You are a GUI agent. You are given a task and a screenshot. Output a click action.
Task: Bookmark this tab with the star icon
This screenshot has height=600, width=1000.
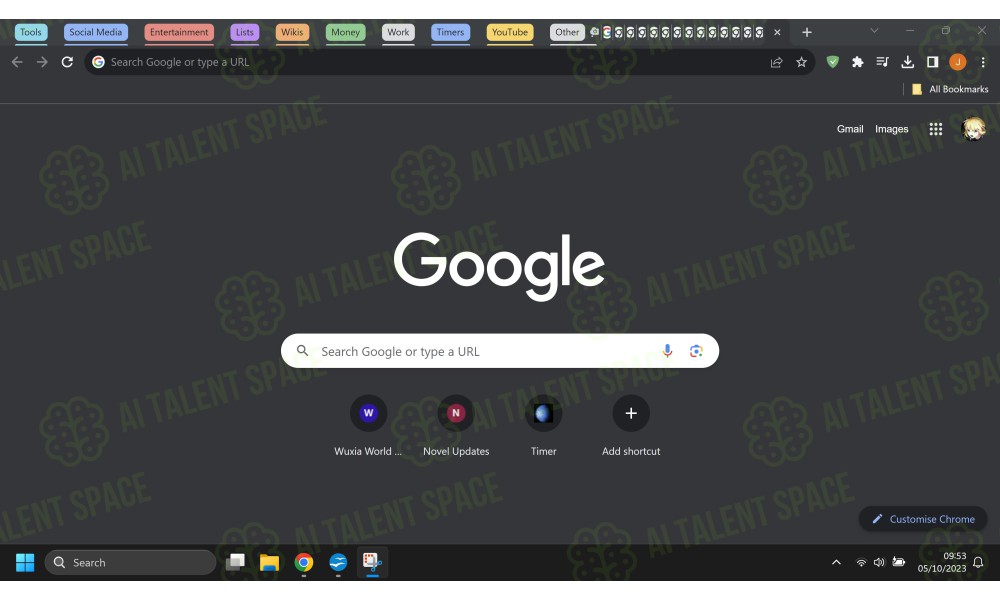[x=802, y=62]
